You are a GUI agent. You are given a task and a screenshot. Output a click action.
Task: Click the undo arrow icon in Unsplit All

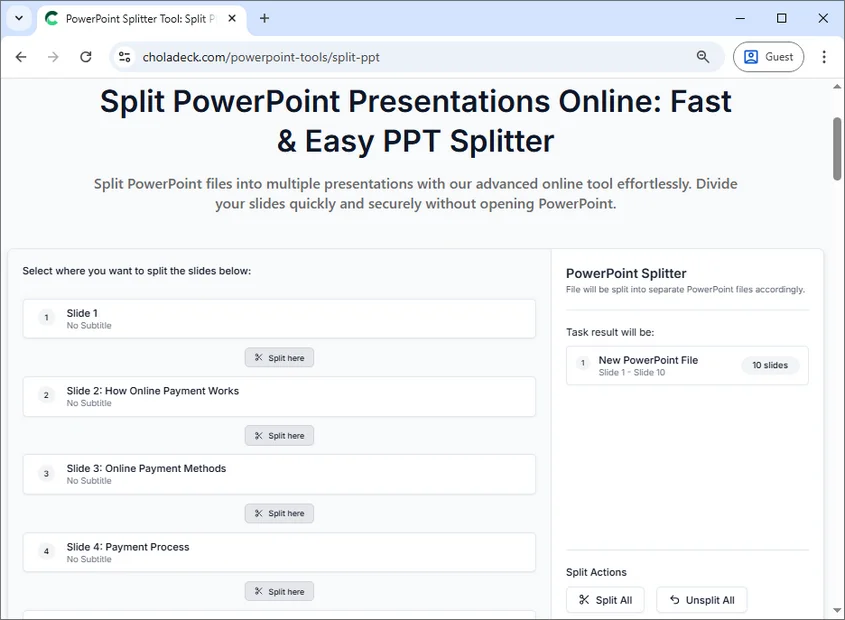[x=674, y=599]
